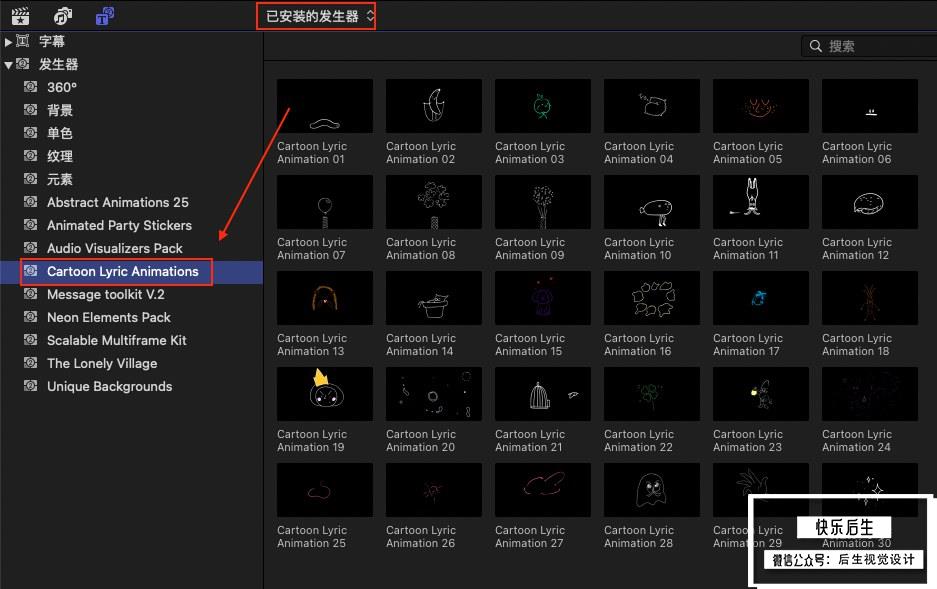Click icon beside The Lonely Village

30,363
